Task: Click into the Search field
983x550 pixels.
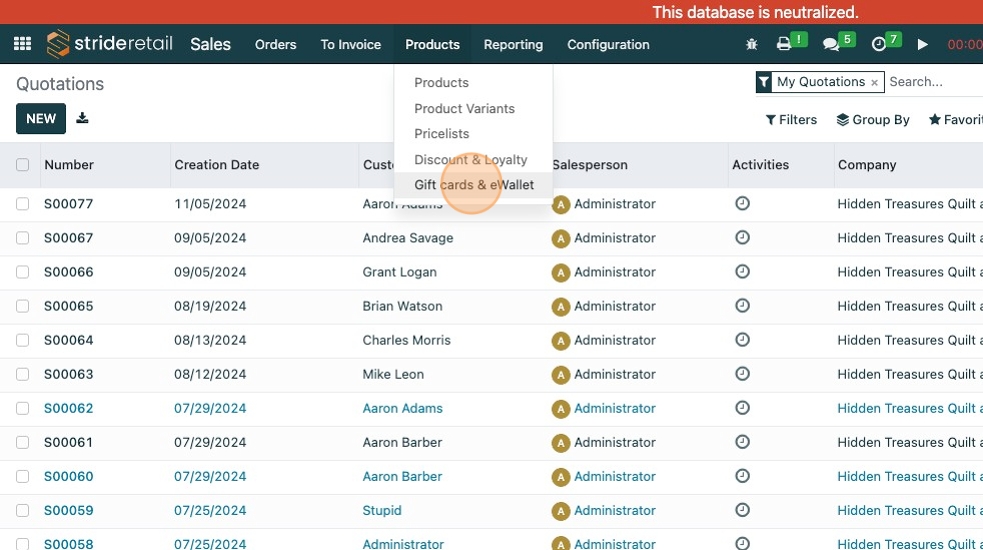Action: [930, 82]
